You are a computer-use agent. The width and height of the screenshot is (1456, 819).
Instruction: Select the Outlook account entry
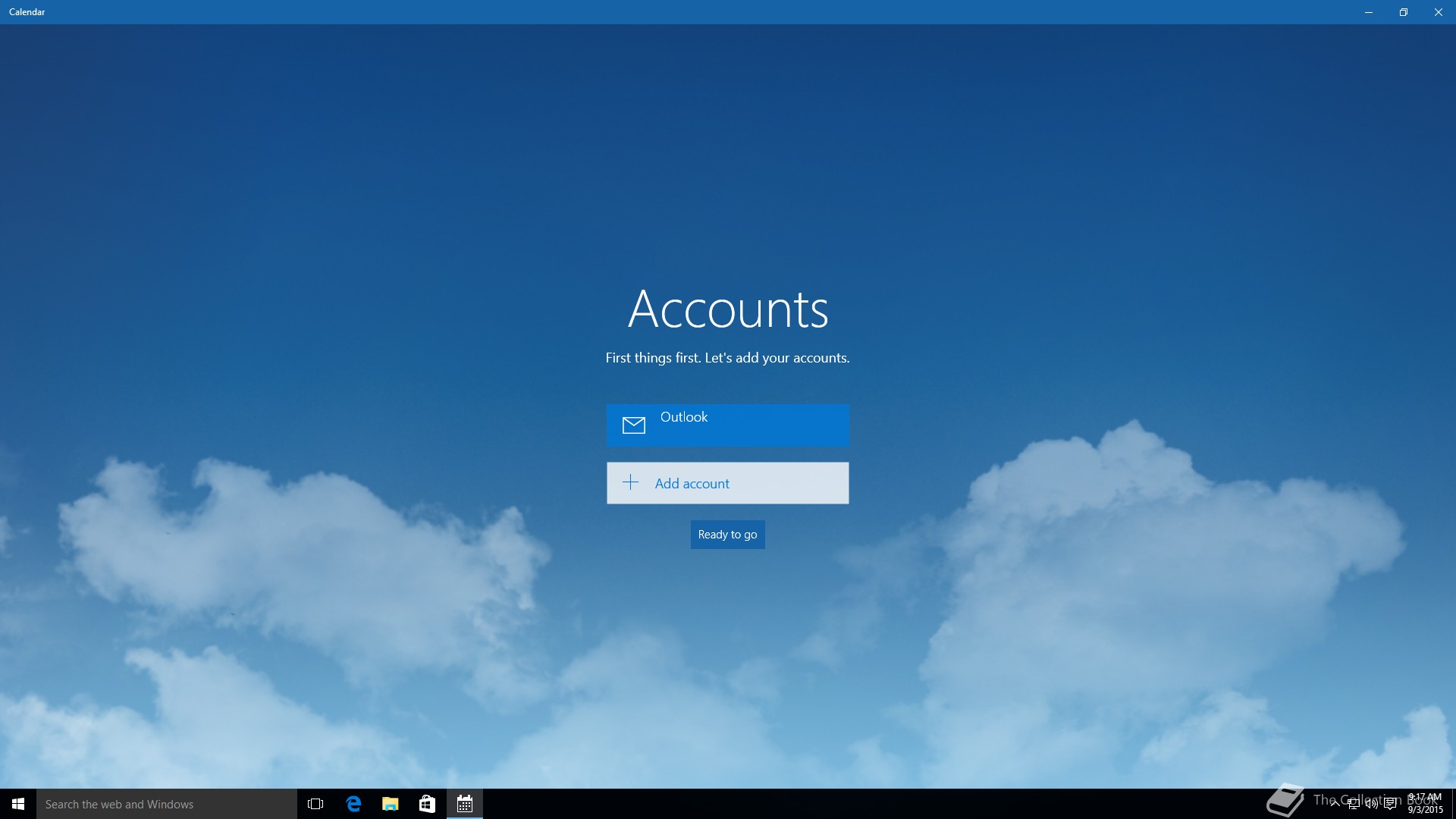click(x=727, y=425)
